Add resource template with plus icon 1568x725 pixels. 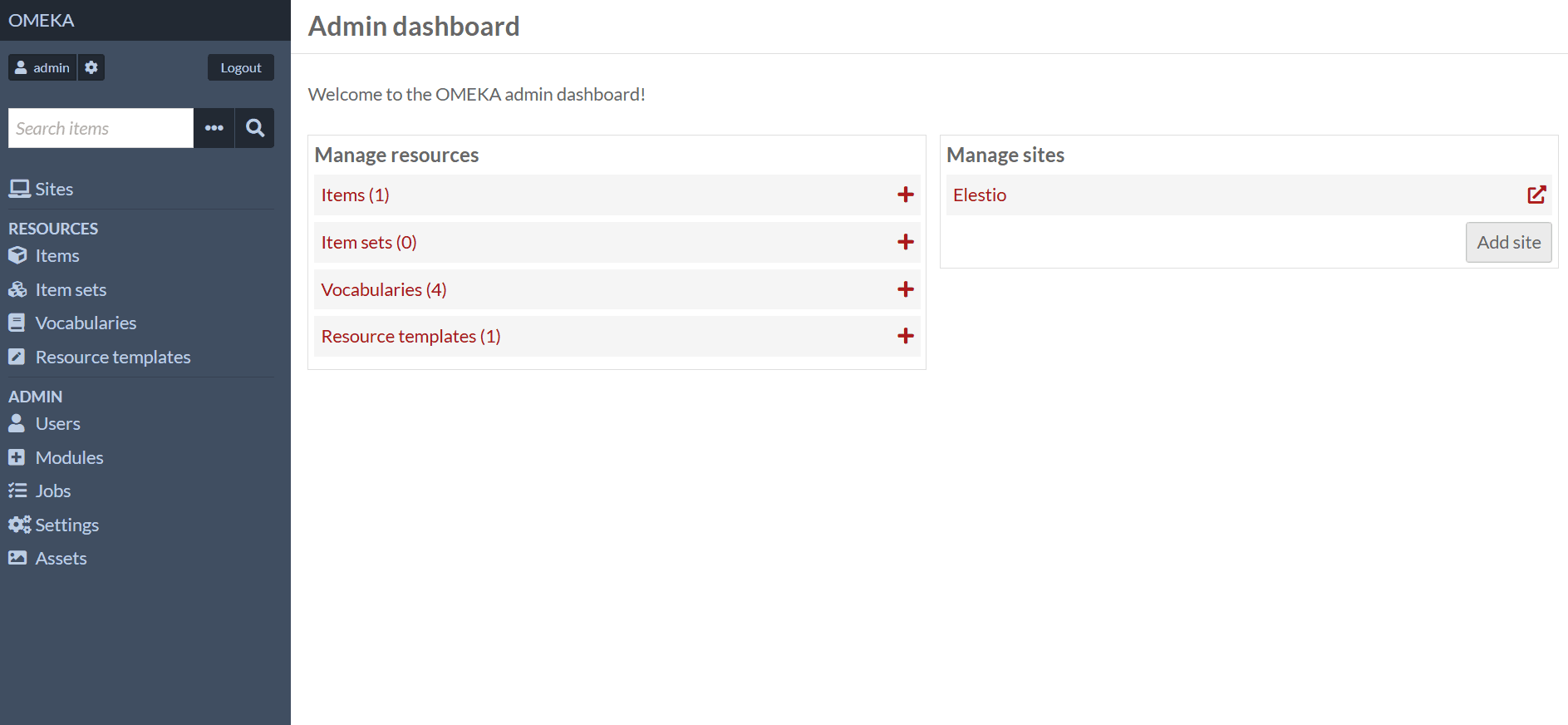pos(906,336)
